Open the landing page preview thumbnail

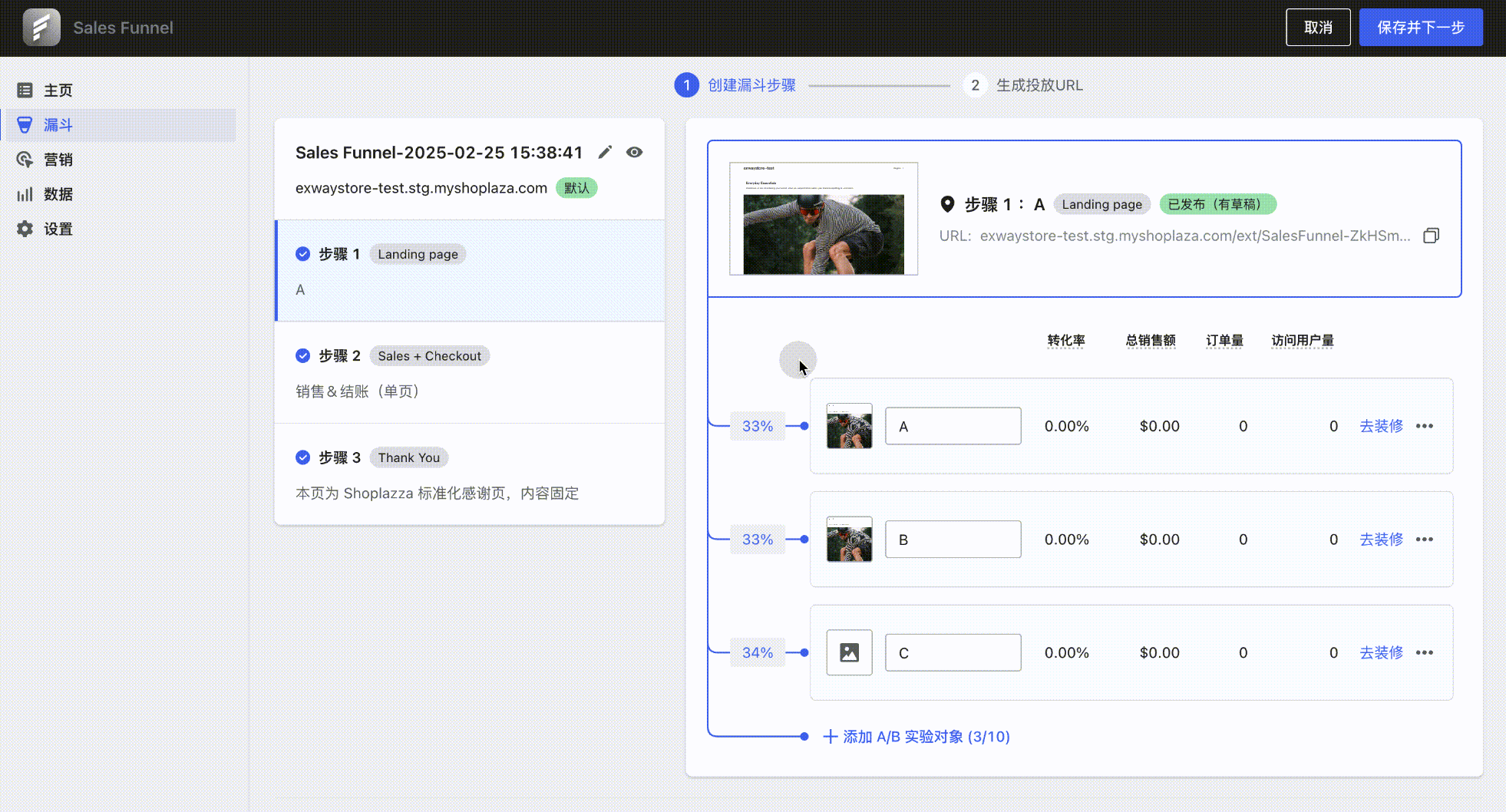click(824, 219)
